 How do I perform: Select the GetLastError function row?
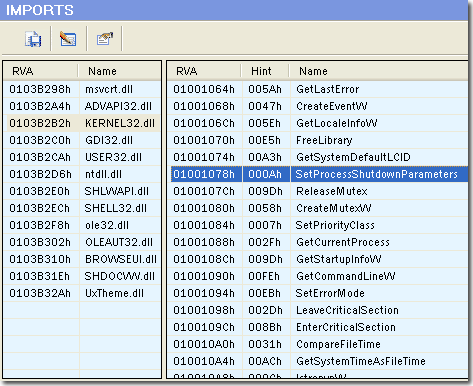318,89
